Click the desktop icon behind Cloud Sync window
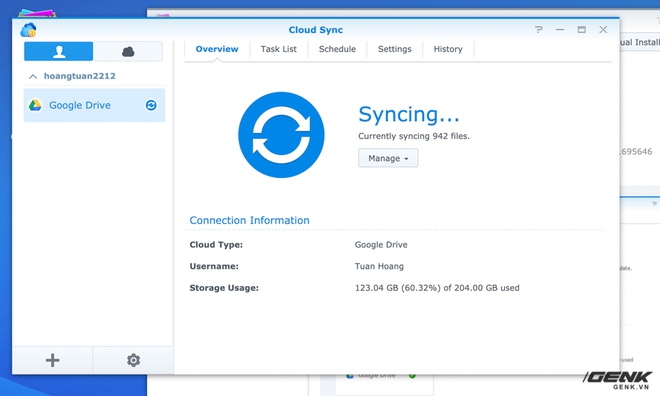The image size is (660, 396). pyautogui.click(x=37, y=13)
